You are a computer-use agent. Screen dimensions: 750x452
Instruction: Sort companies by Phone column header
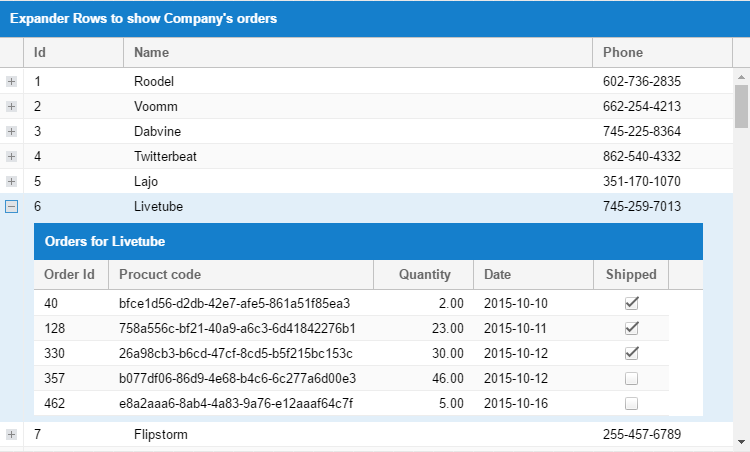tap(662, 52)
